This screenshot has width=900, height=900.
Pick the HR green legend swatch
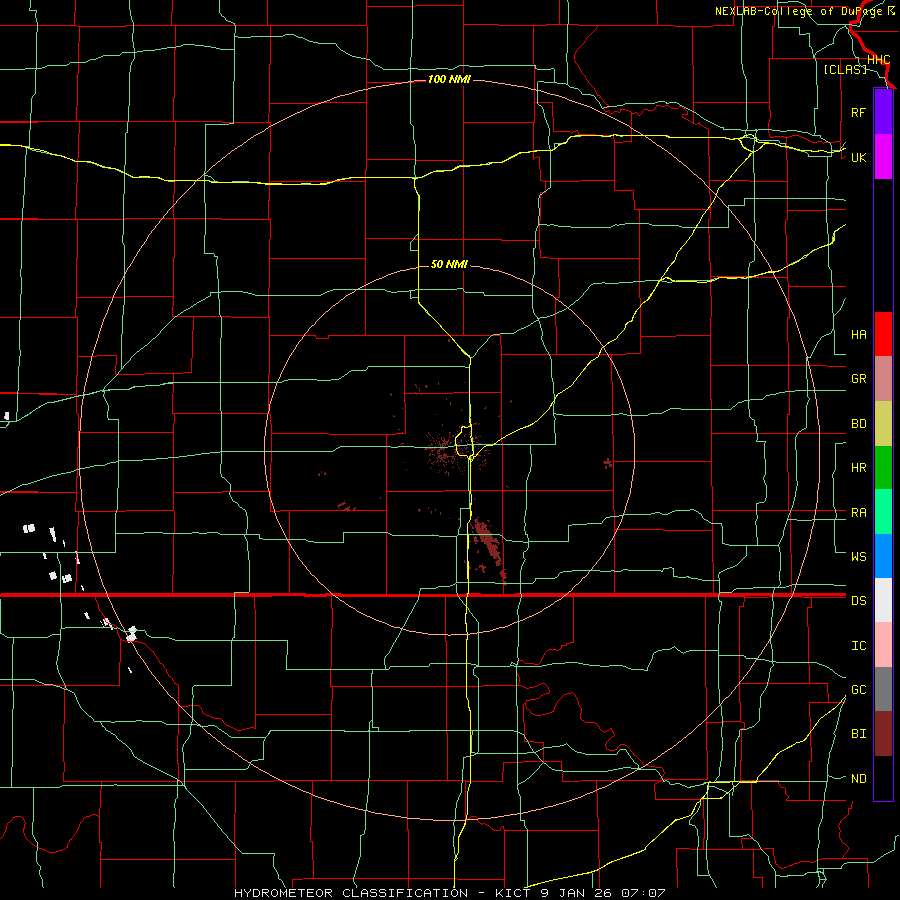point(883,468)
